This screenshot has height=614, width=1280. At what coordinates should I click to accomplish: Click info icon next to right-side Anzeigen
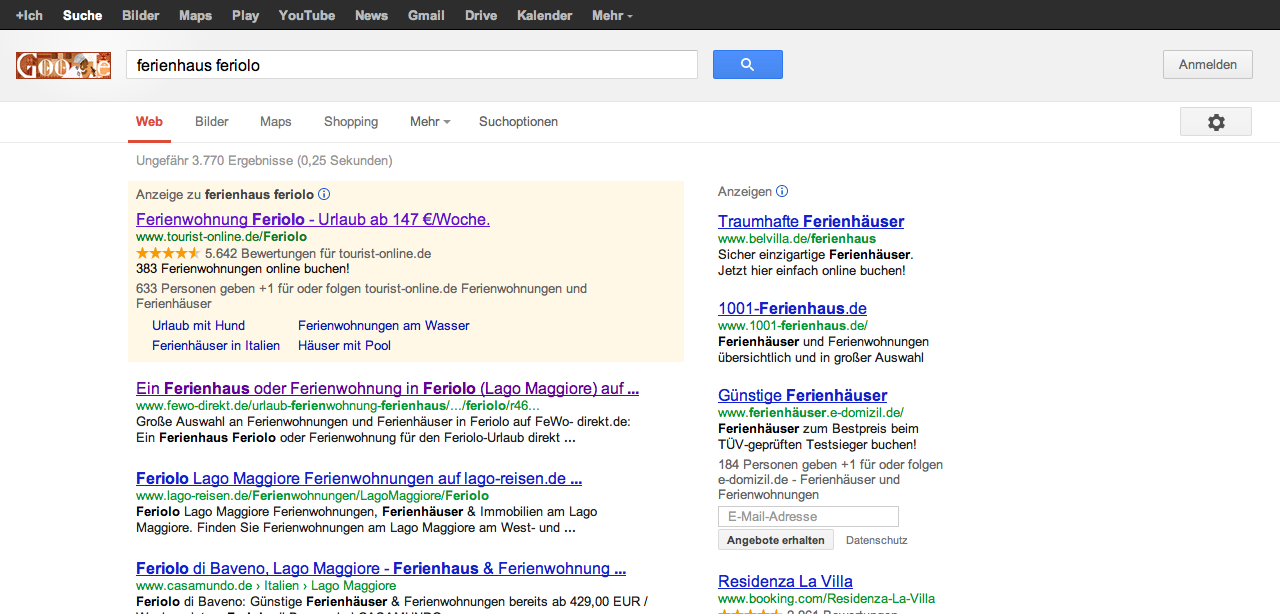tap(782, 192)
